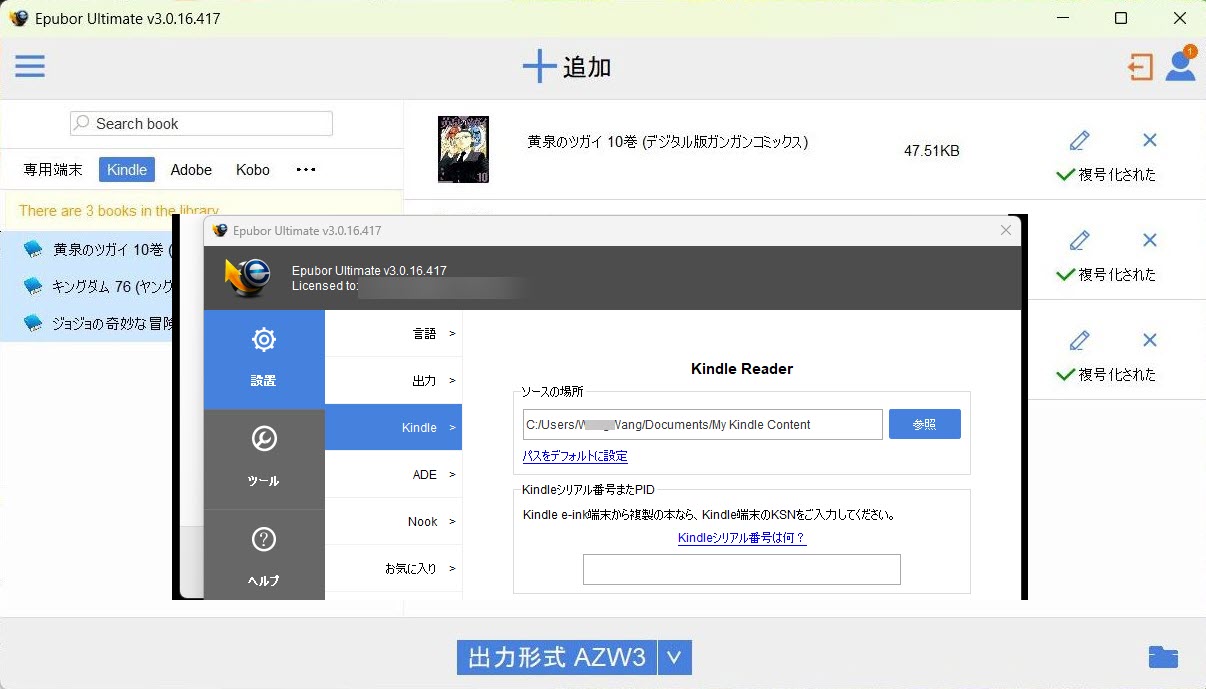Expand the お気に入り settings section
This screenshot has width=1206, height=689.
click(393, 568)
